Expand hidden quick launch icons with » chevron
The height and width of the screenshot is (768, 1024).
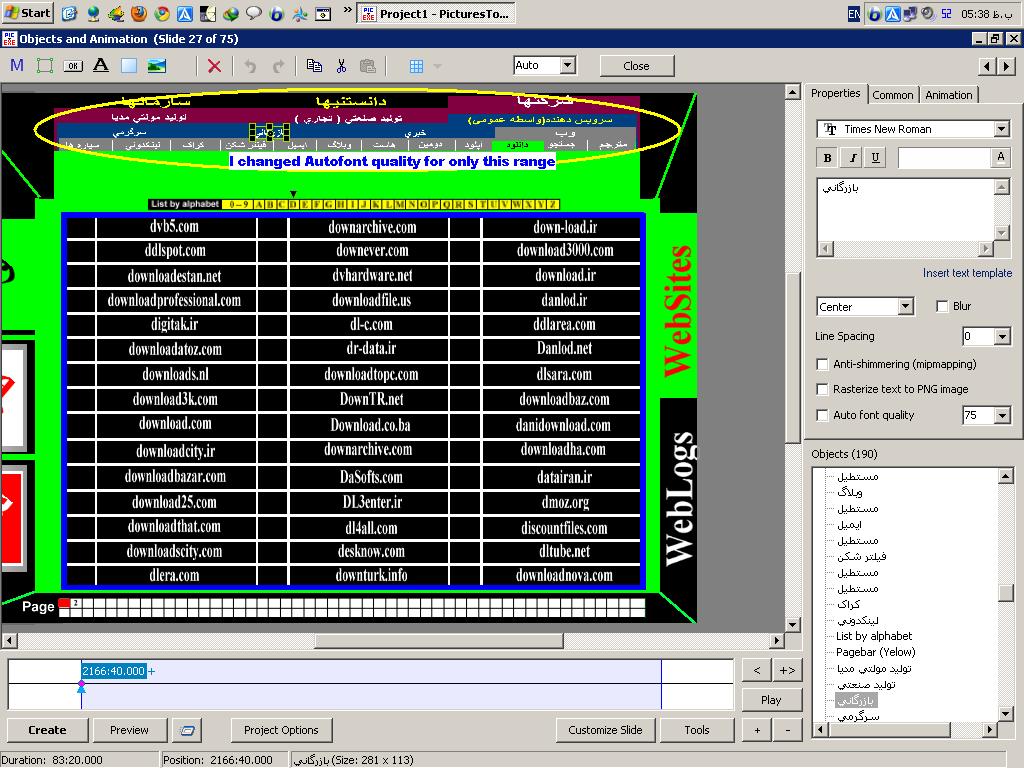pyautogui.click(x=347, y=10)
